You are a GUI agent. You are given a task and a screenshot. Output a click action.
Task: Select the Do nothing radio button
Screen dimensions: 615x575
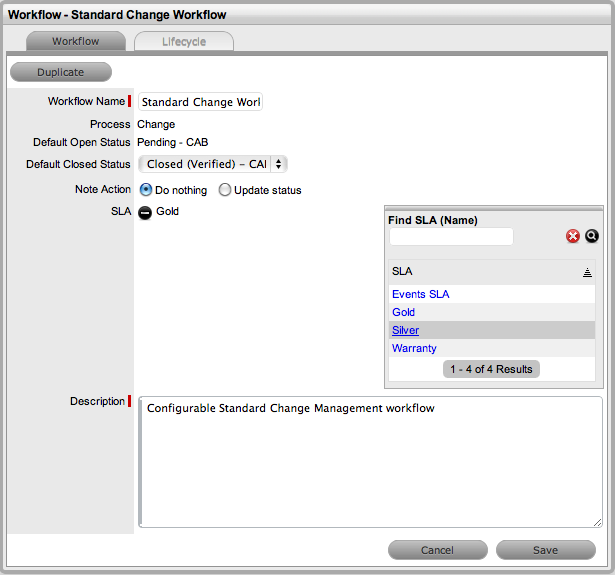tap(146, 190)
